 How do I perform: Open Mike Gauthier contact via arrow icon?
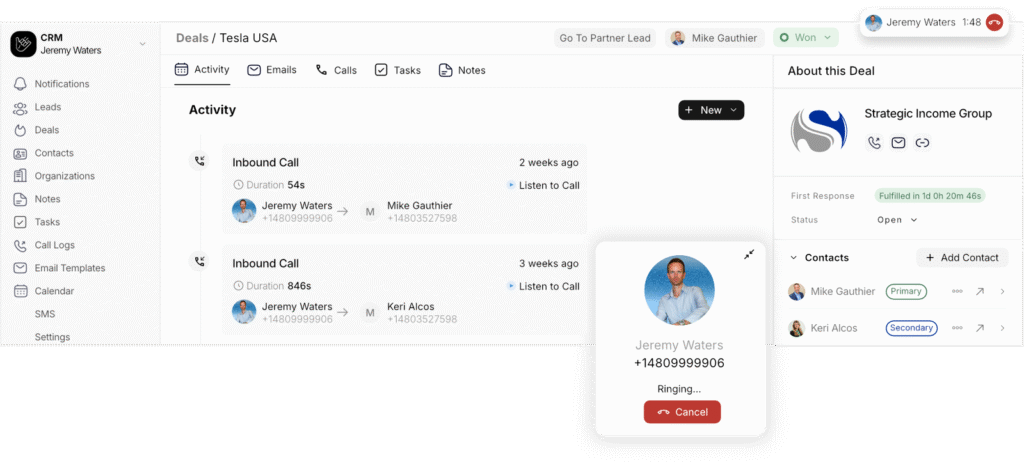point(979,292)
